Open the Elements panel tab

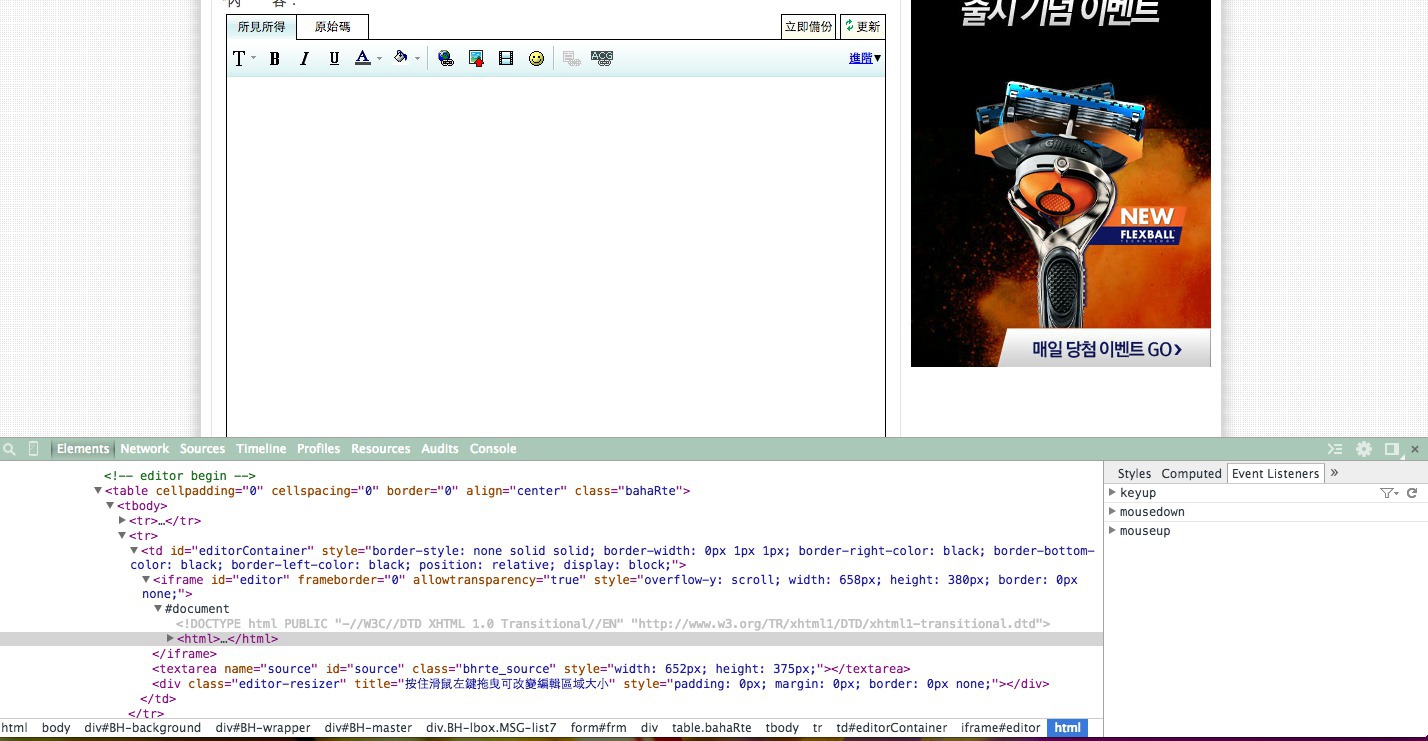click(x=83, y=449)
